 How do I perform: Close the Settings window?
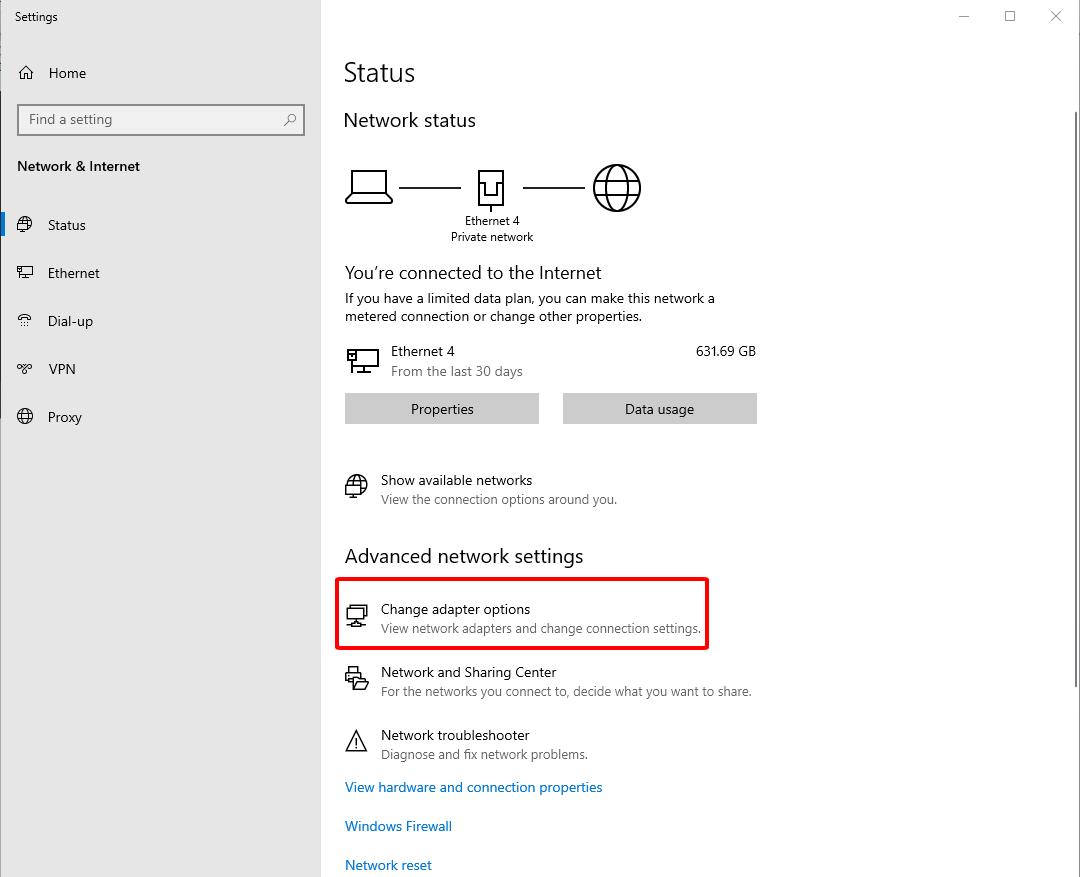(x=1055, y=17)
